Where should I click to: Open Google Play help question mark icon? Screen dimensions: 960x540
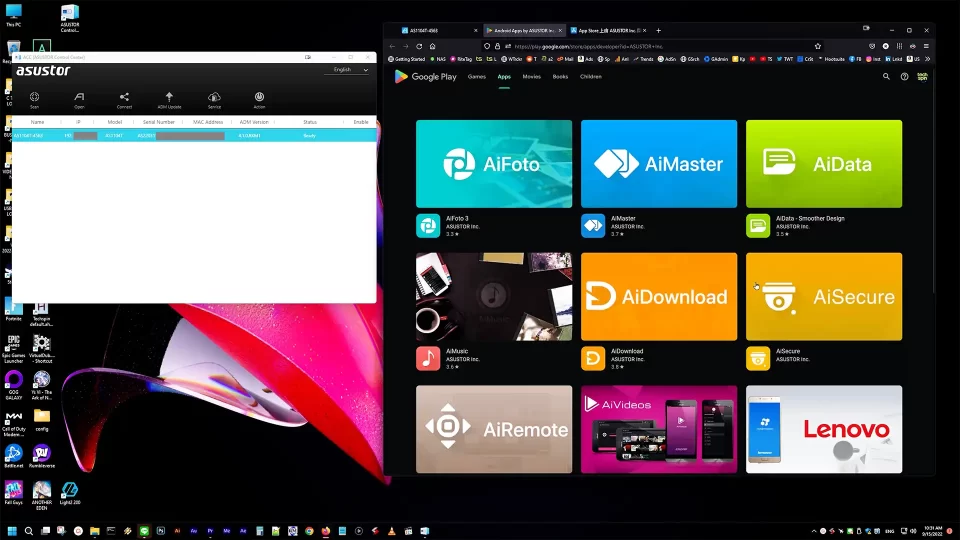pos(904,76)
